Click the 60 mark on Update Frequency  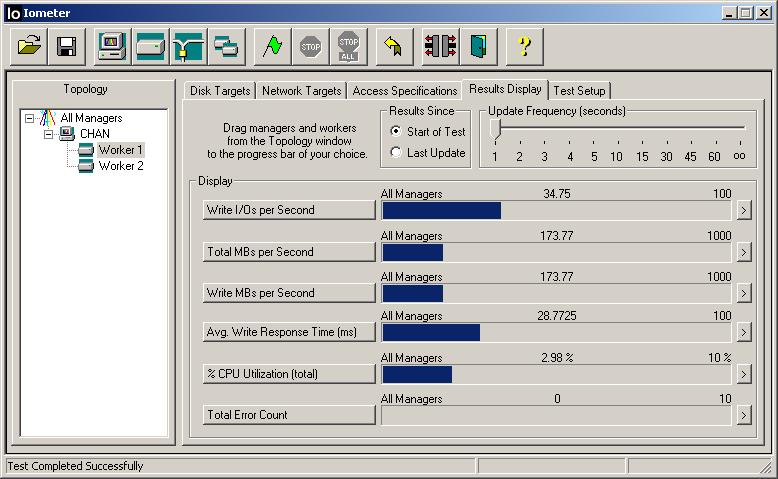pos(714,157)
